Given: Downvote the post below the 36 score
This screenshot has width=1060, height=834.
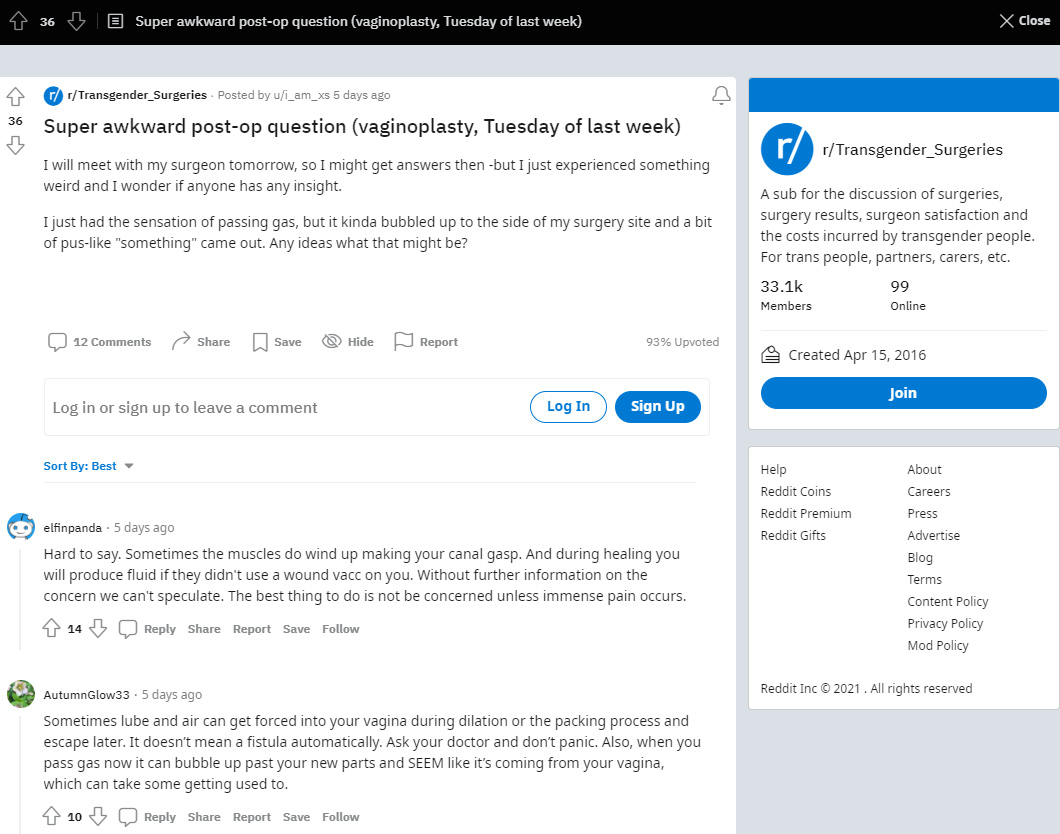Looking at the screenshot, I should [16, 145].
